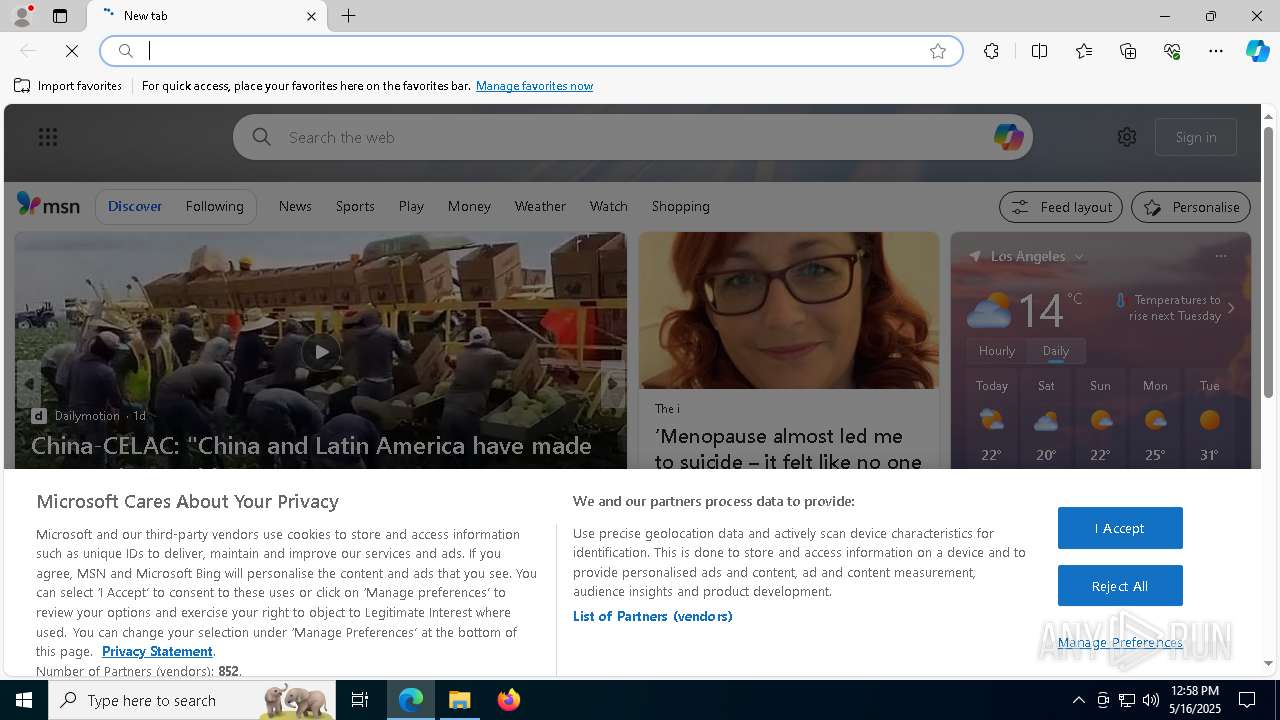Play the China-CELAC video
This screenshot has height=720, width=1280.
320,351
